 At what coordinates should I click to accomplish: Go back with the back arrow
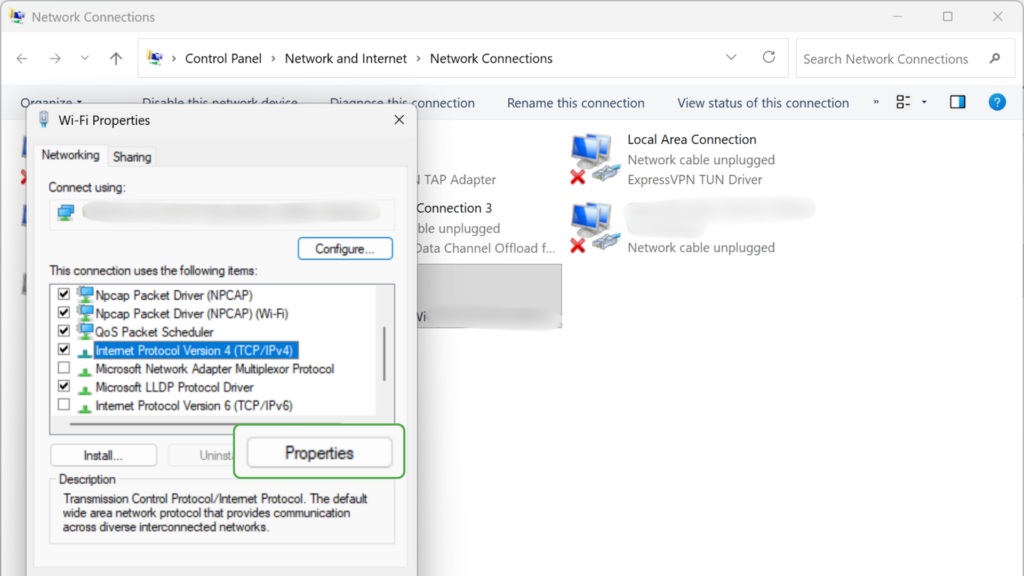click(22, 59)
